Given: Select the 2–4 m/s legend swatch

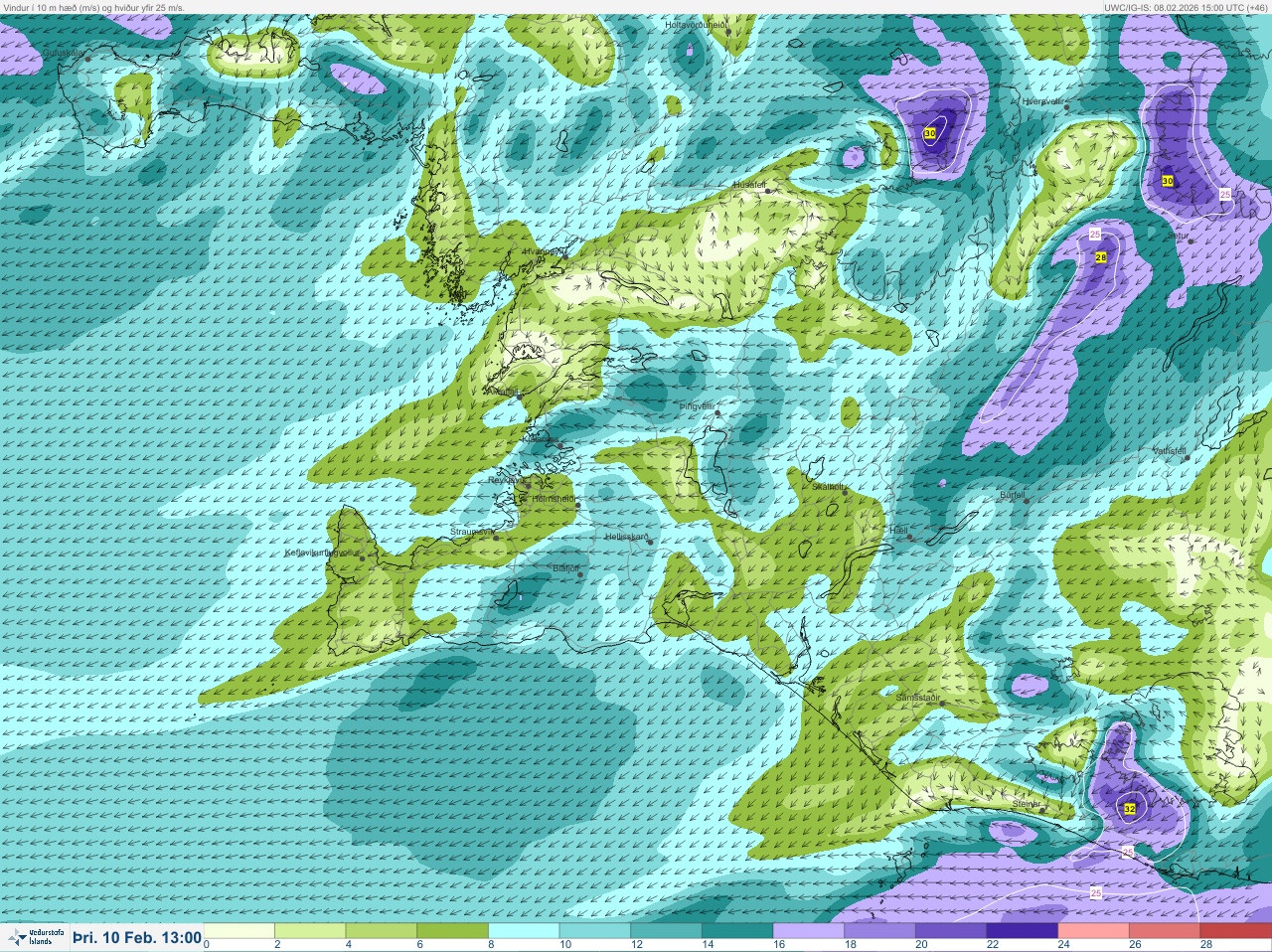Looking at the screenshot, I should 310,931.
